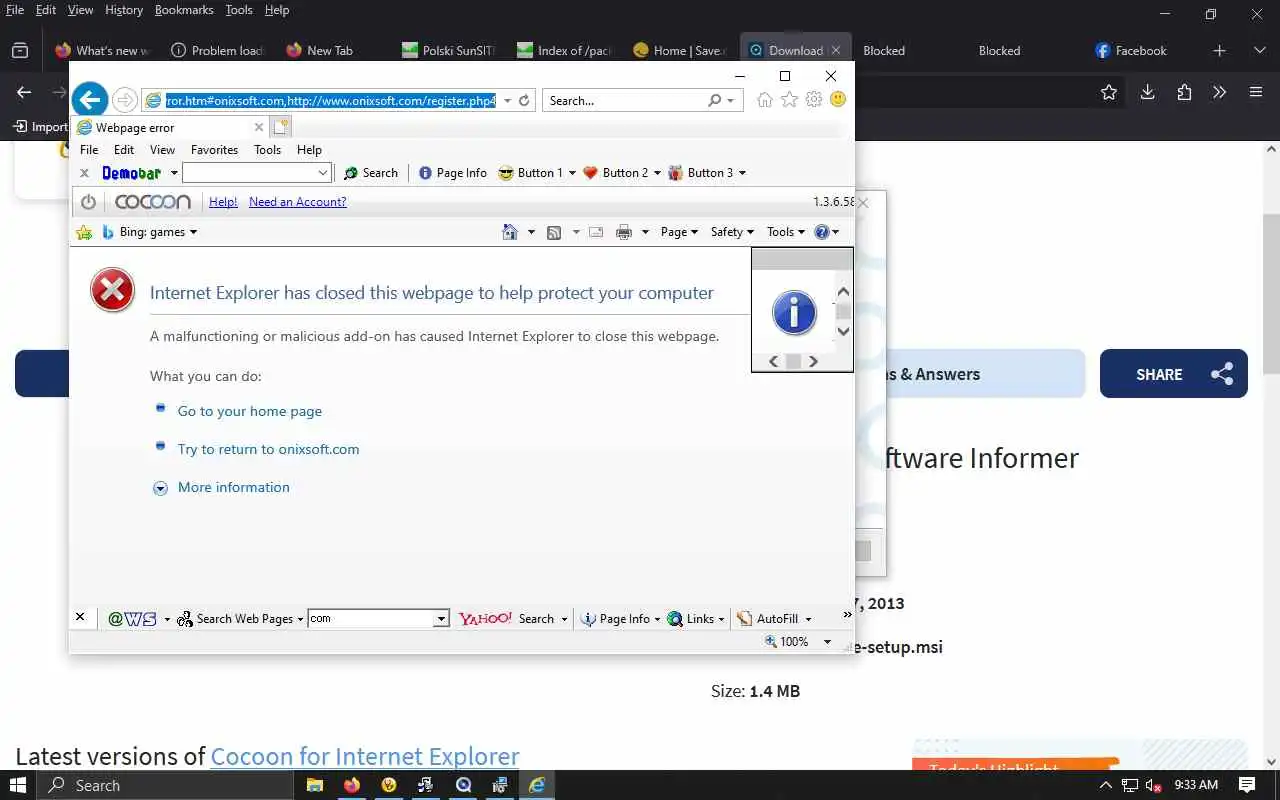Click the blue IE Back arrow button

pyautogui.click(x=90, y=99)
